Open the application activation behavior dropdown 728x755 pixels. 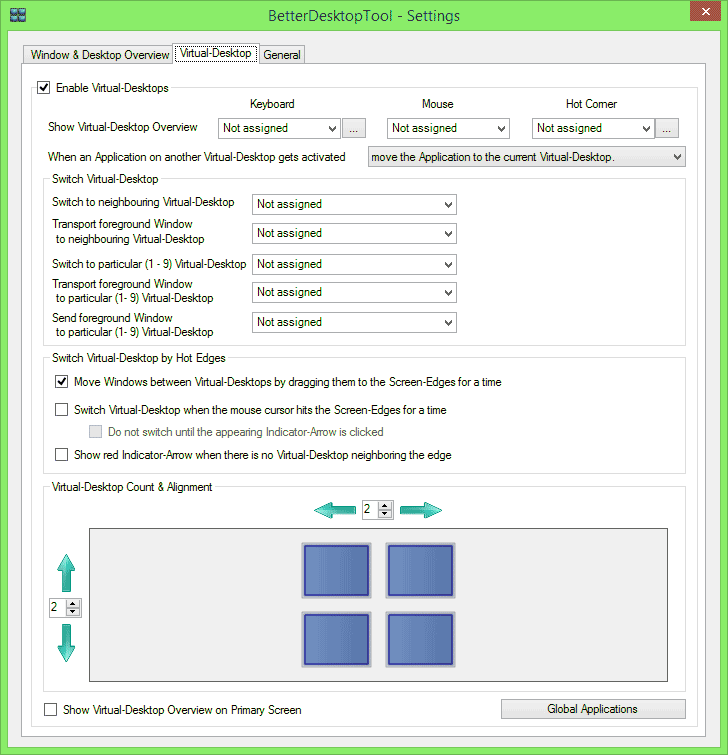pos(526,157)
